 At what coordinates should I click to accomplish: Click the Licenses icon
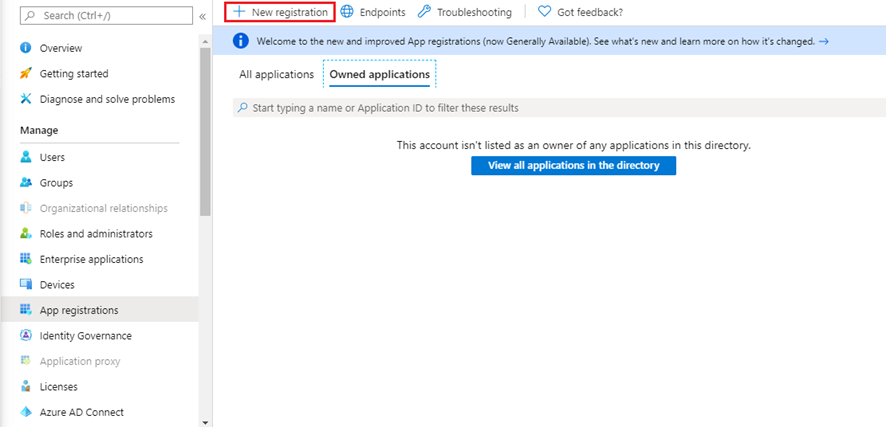25,386
